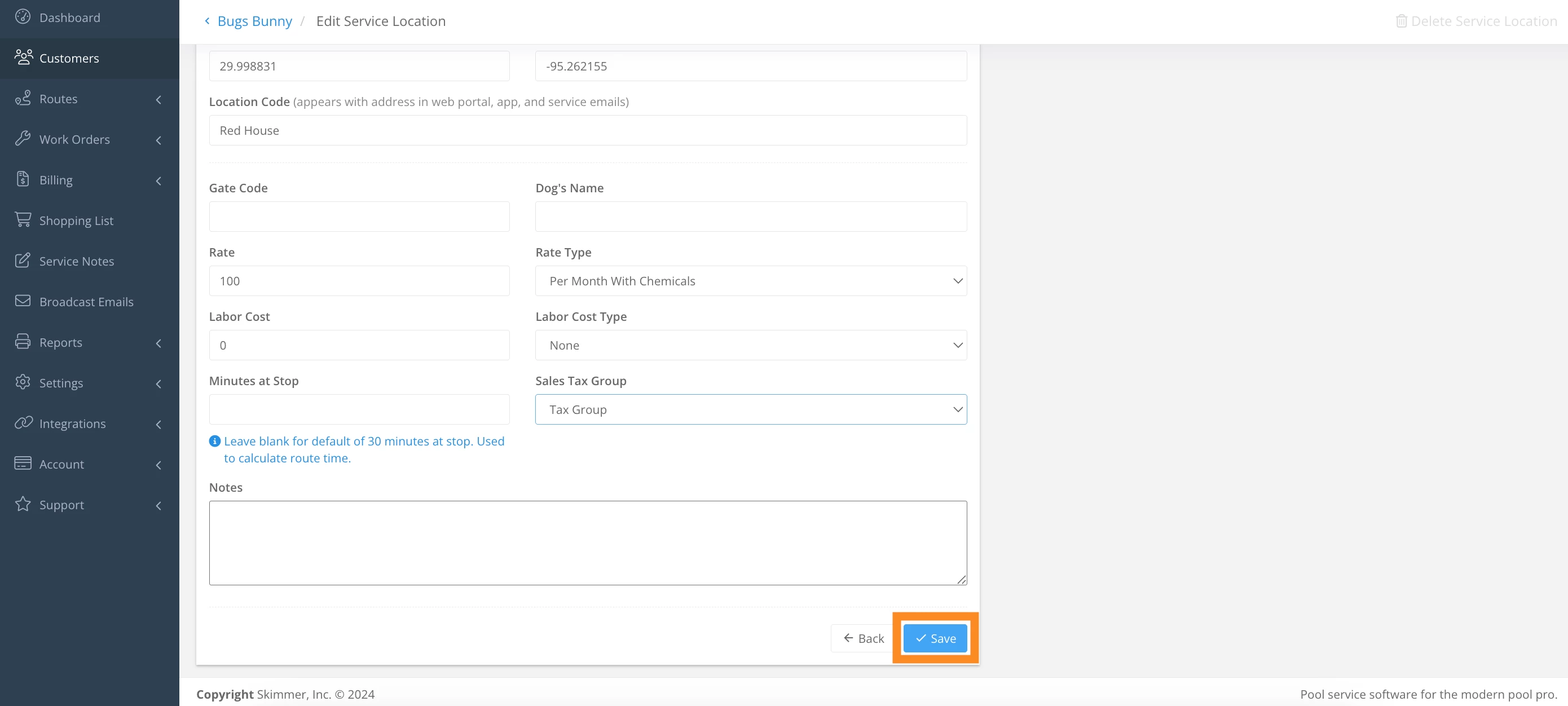Open Work Orders menu item
This screenshot has width=1568, height=706.
[75, 139]
